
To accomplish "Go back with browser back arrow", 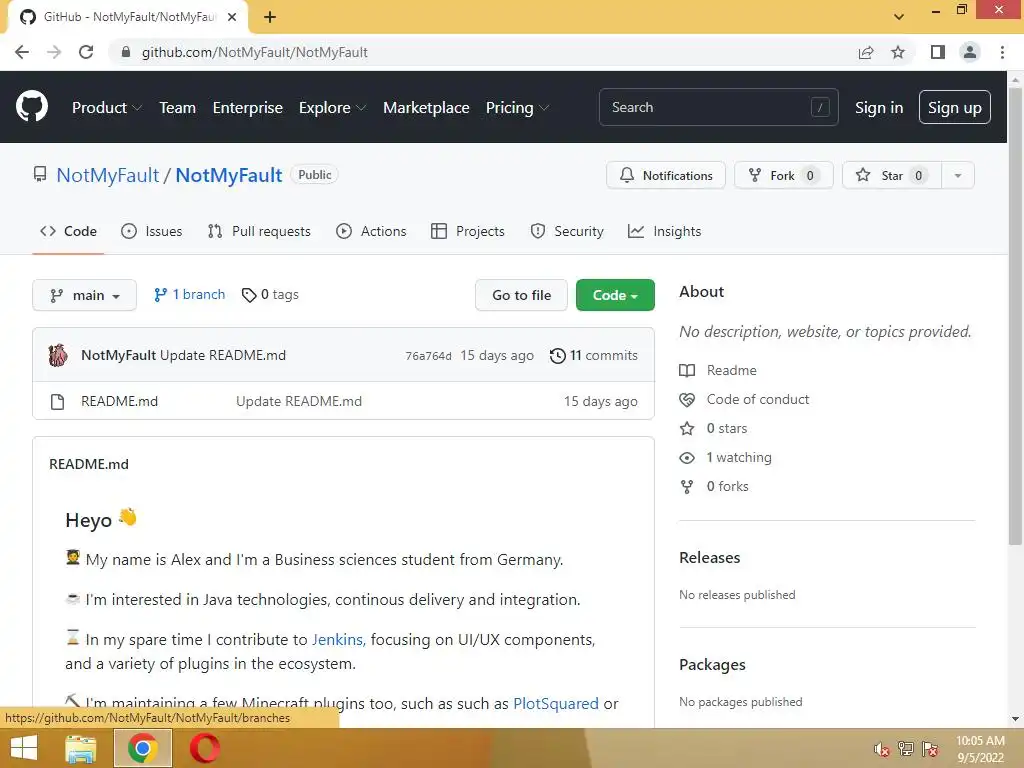I will coord(22,52).
